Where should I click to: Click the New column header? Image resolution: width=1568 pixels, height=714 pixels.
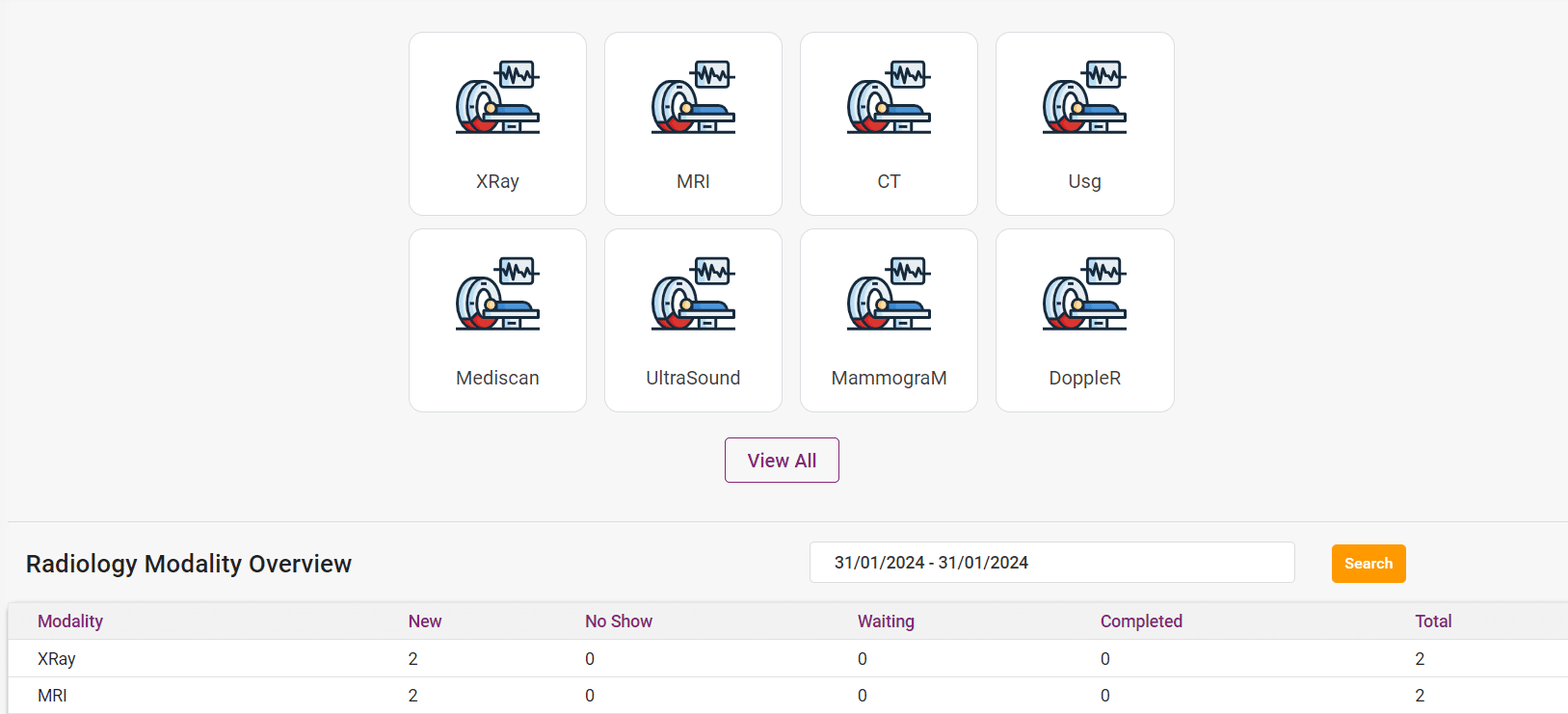click(x=424, y=621)
